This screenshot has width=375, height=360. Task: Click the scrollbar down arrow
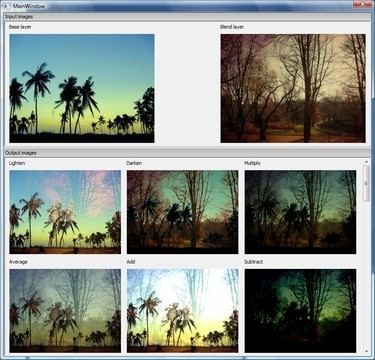[x=366, y=351]
